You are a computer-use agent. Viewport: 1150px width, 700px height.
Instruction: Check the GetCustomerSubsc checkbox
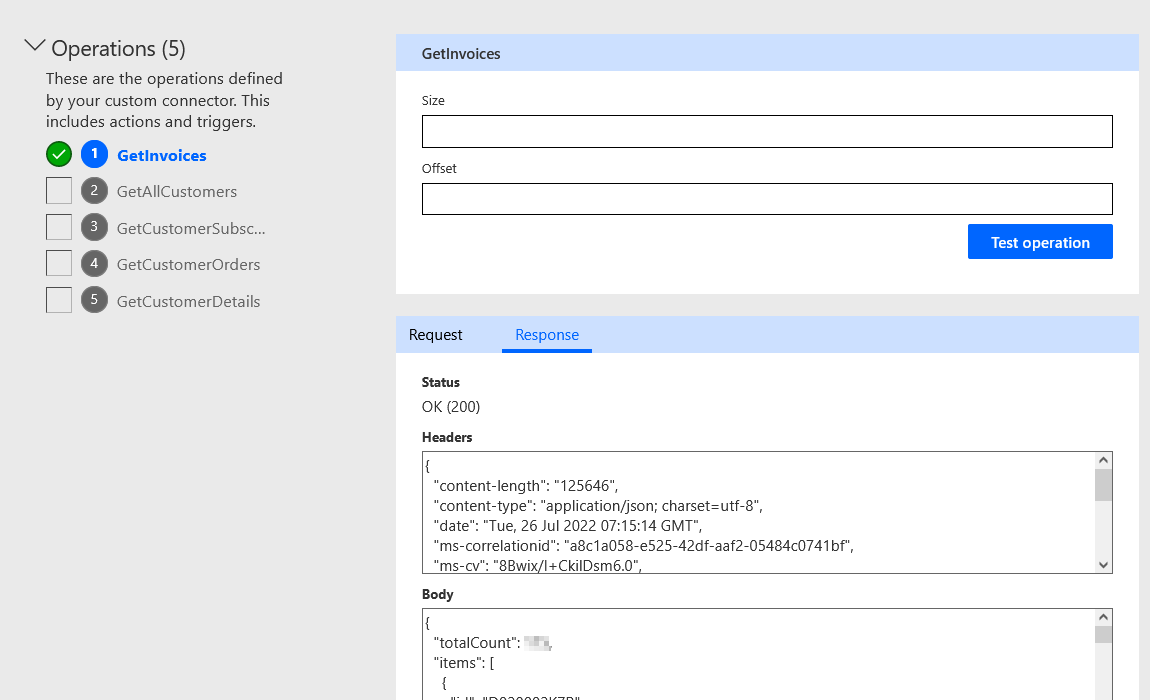[58, 227]
